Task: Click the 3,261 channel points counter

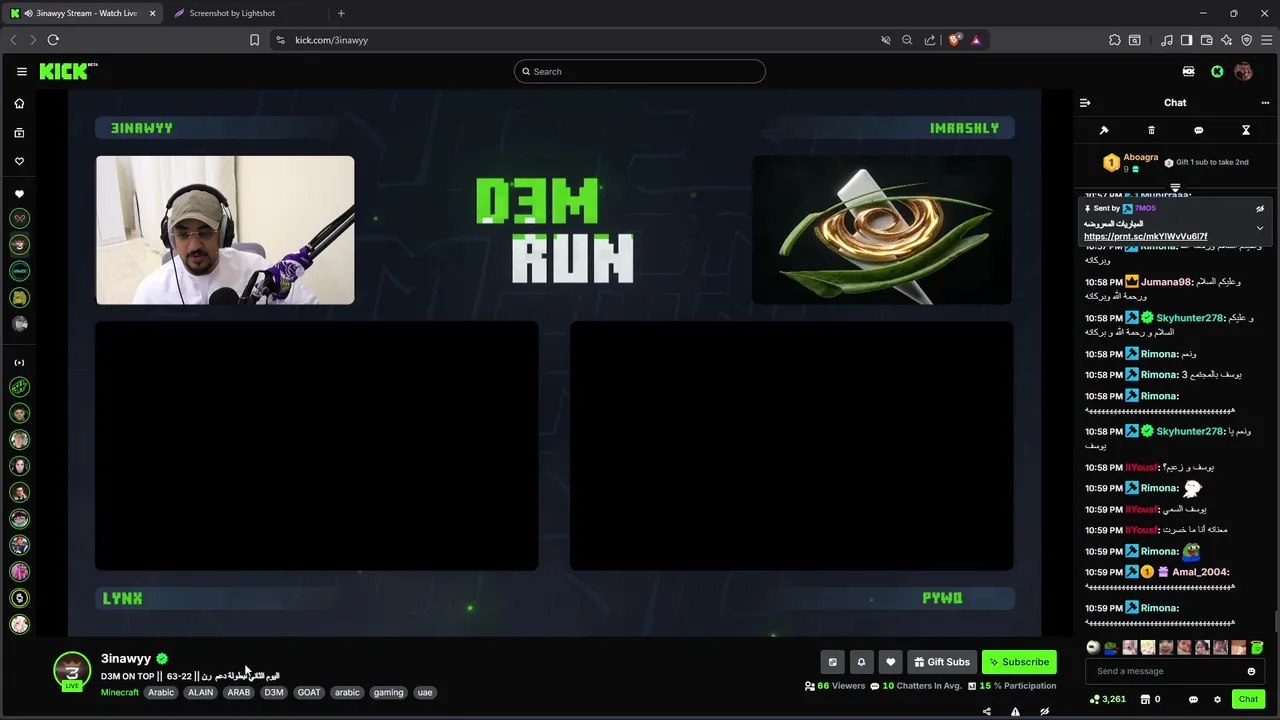Action: tap(1107, 700)
